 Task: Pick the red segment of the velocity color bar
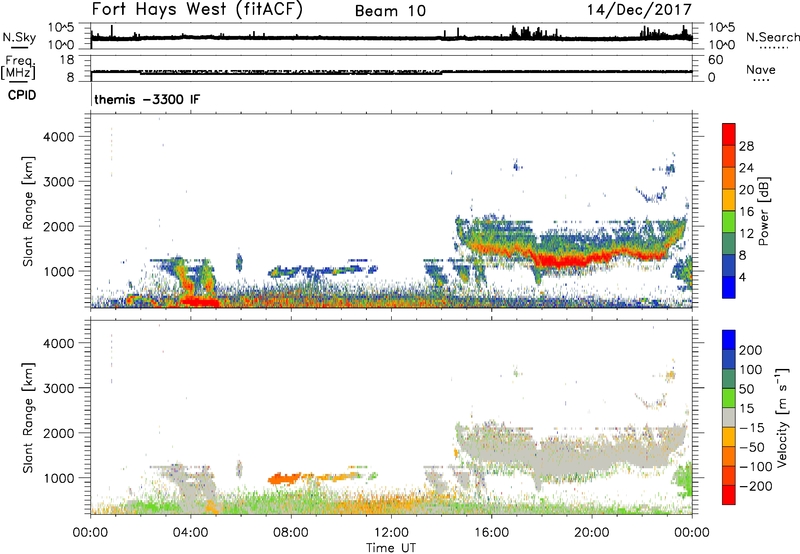click(729, 495)
